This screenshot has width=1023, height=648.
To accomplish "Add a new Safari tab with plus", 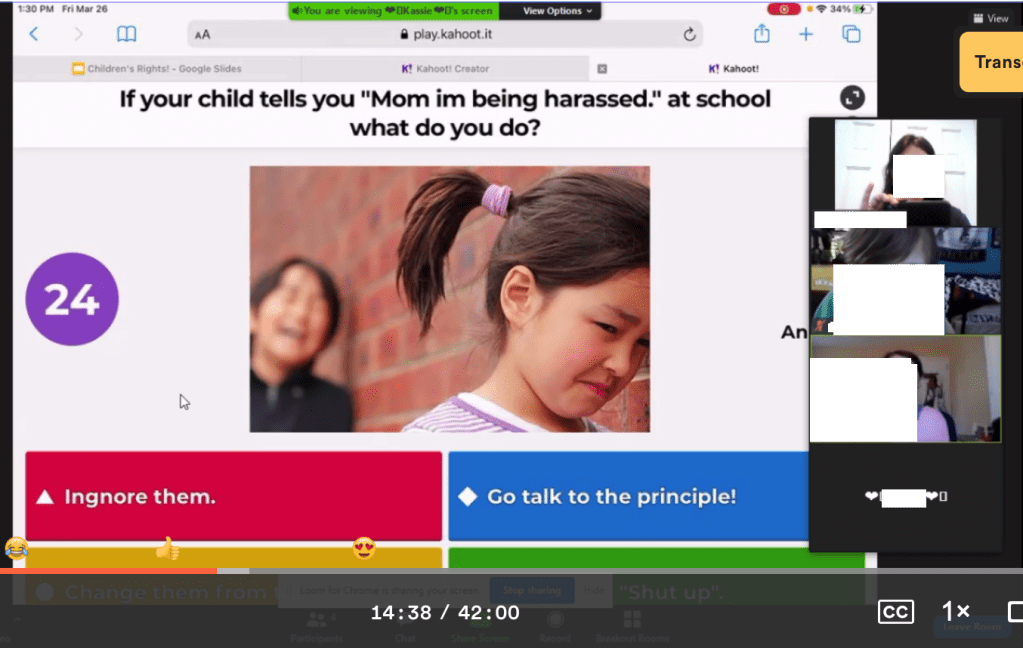I will coord(806,34).
